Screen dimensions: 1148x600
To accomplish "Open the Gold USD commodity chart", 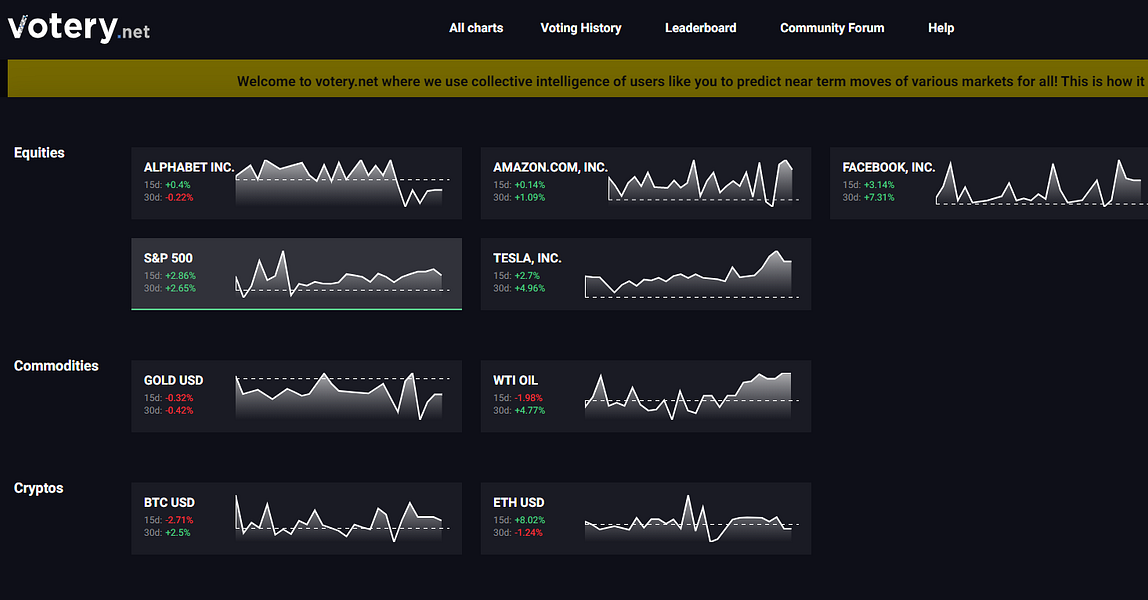I will coord(297,396).
